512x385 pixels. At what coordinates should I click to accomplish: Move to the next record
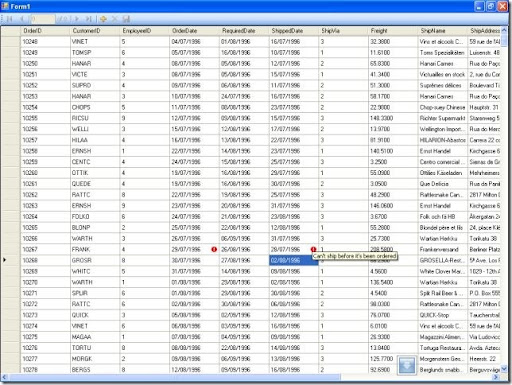coord(77,19)
